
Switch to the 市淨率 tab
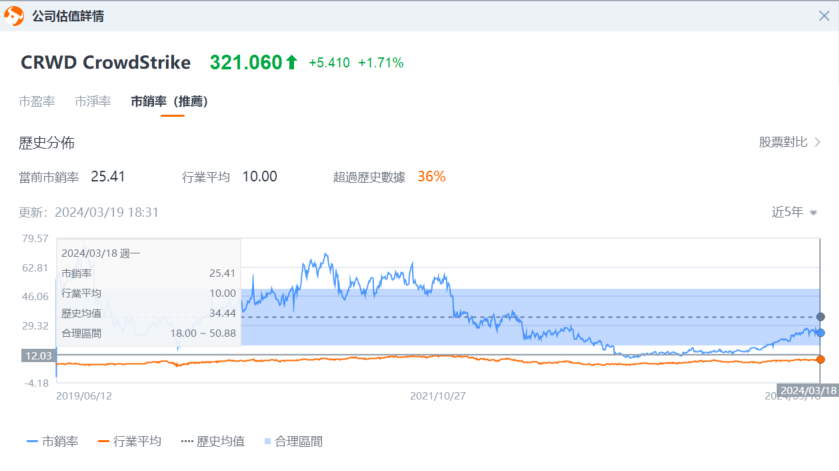click(x=93, y=101)
